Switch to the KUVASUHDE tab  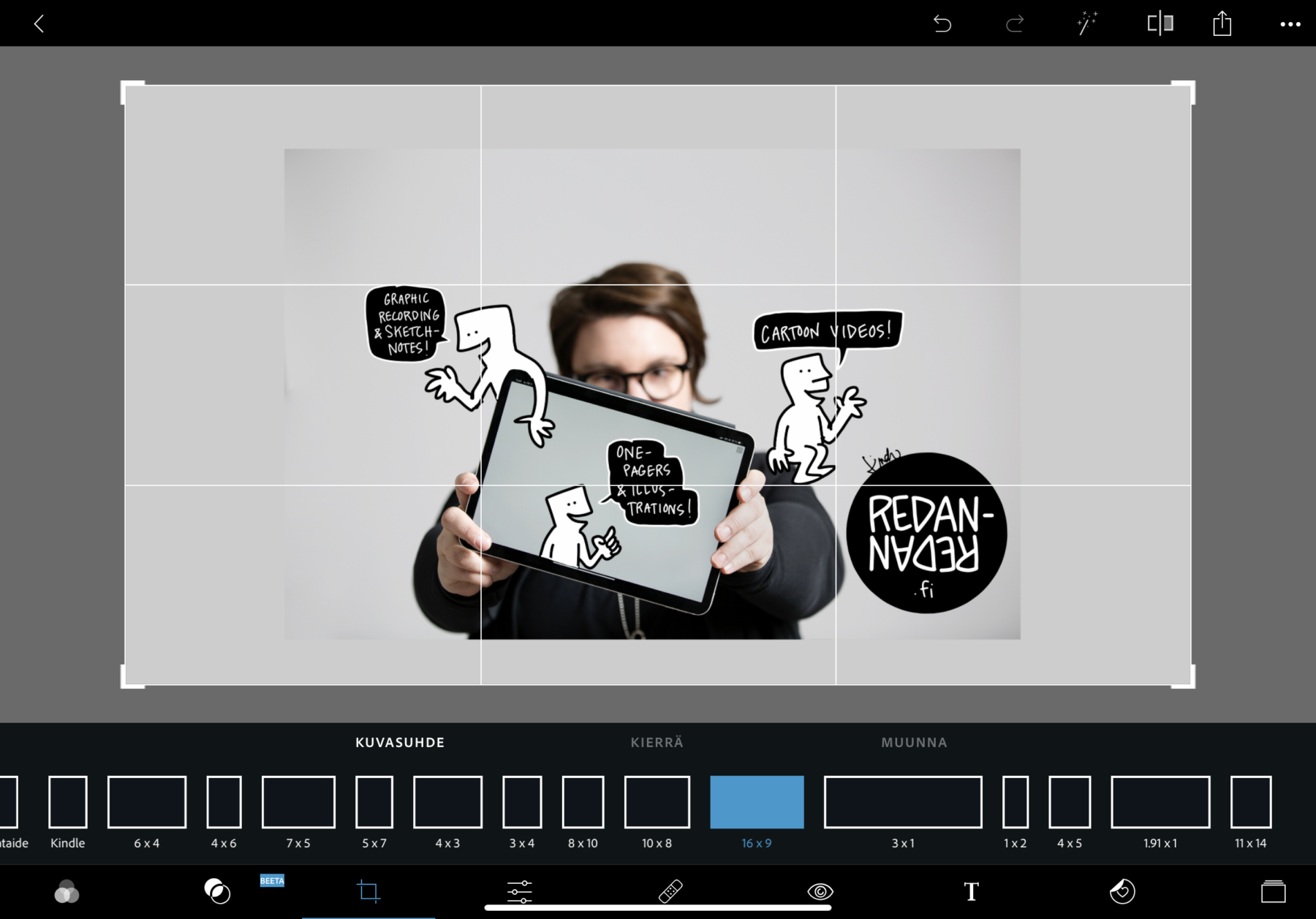coord(400,742)
